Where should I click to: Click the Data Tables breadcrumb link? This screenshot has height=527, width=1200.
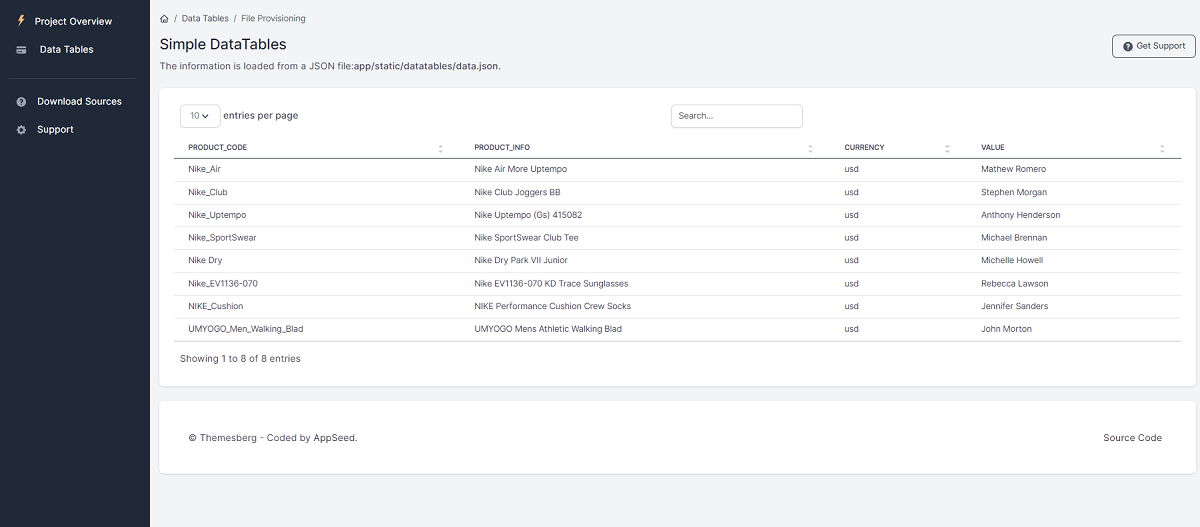coord(205,19)
